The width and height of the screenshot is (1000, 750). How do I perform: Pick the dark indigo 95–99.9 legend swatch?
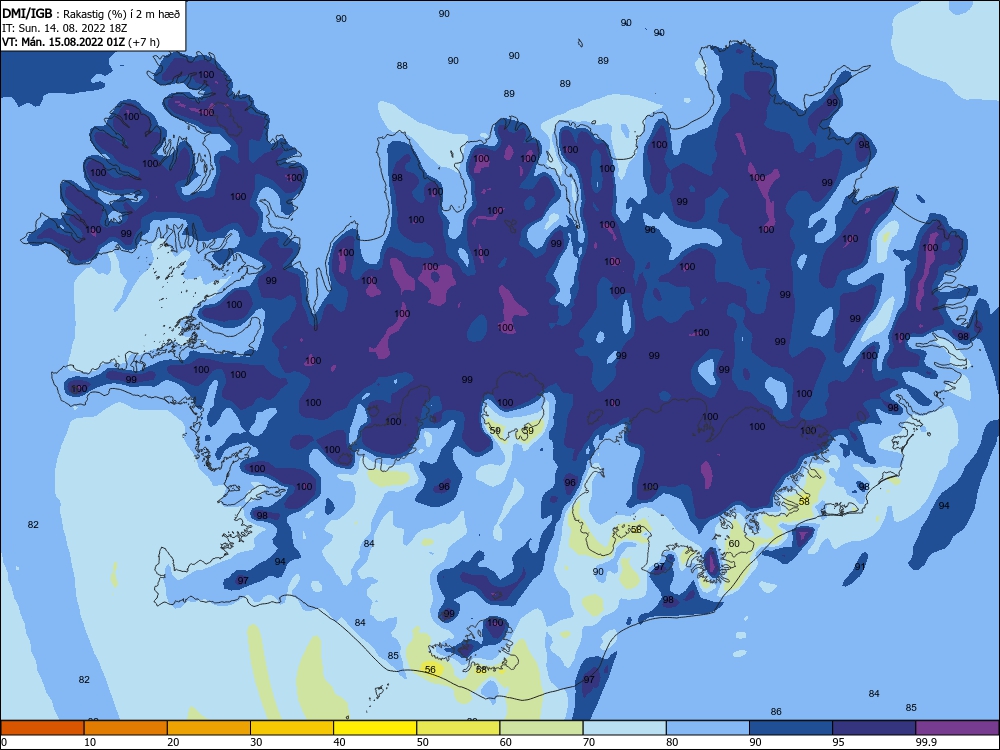click(x=874, y=728)
